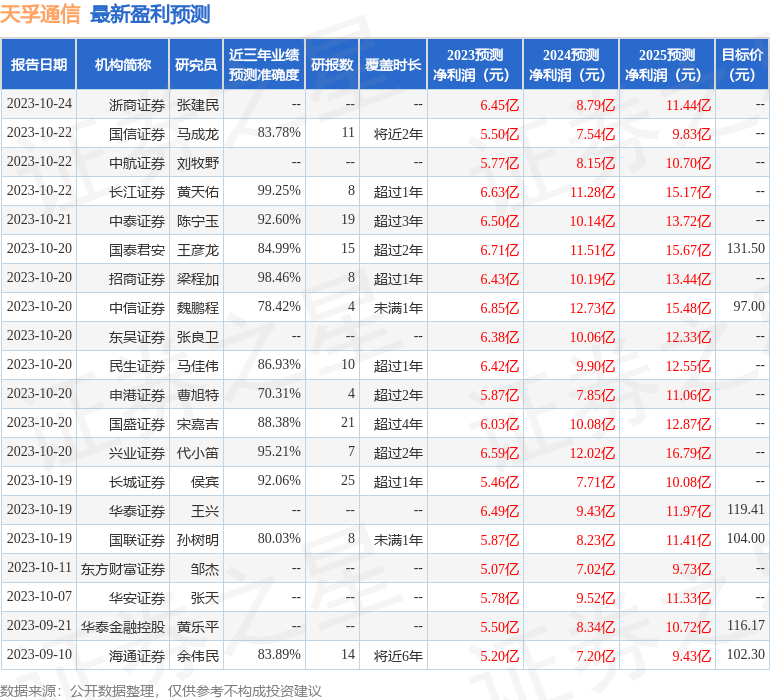
Task: Select the 报告日期 column header
Action: tap(39, 64)
